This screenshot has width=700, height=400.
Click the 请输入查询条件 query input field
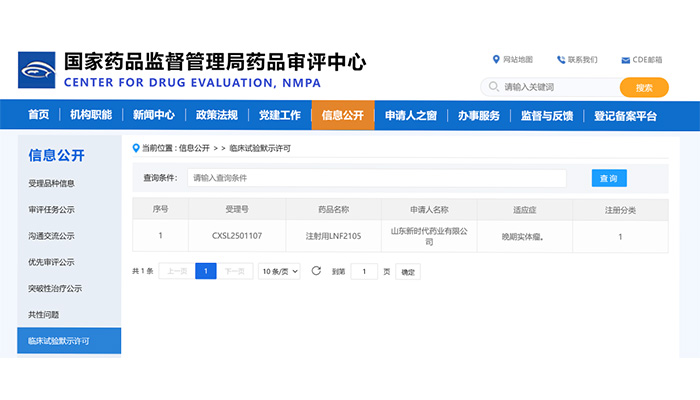point(376,178)
